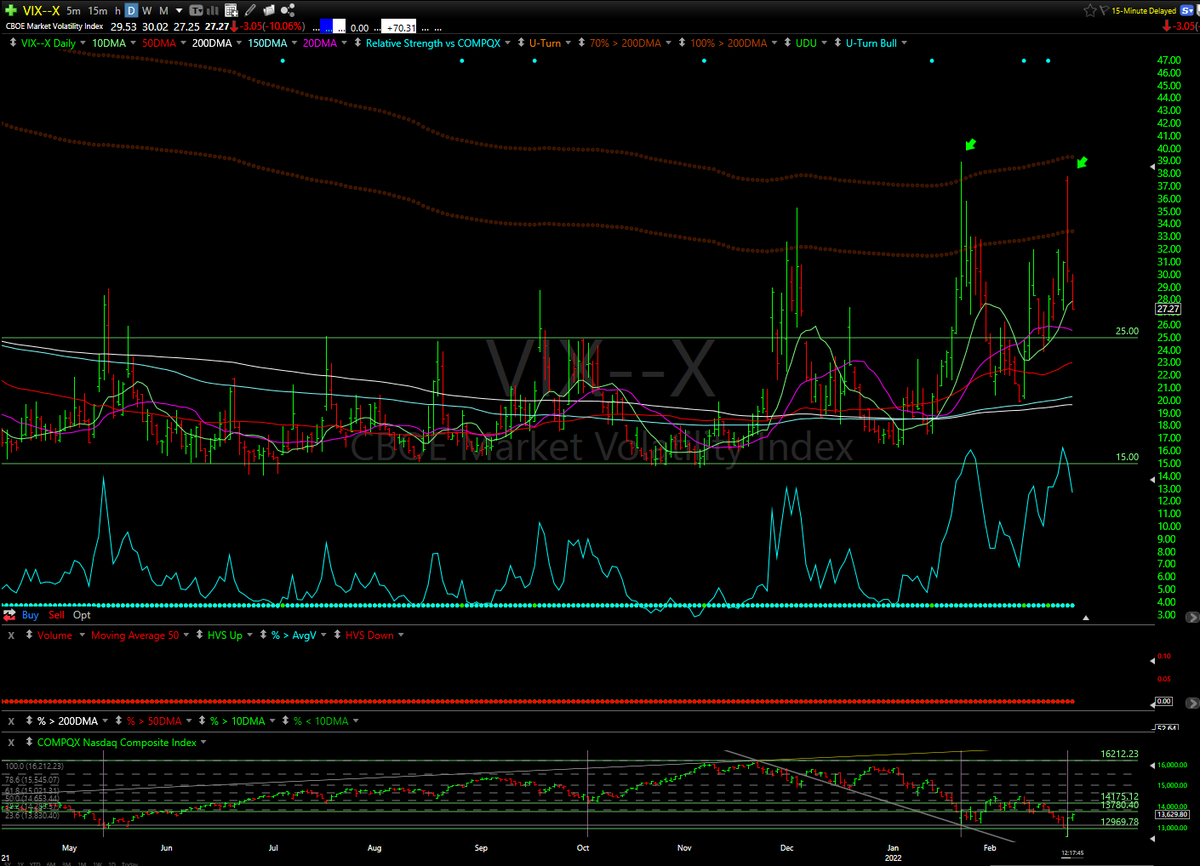Click the flag icon at top right

coord(1104,10)
